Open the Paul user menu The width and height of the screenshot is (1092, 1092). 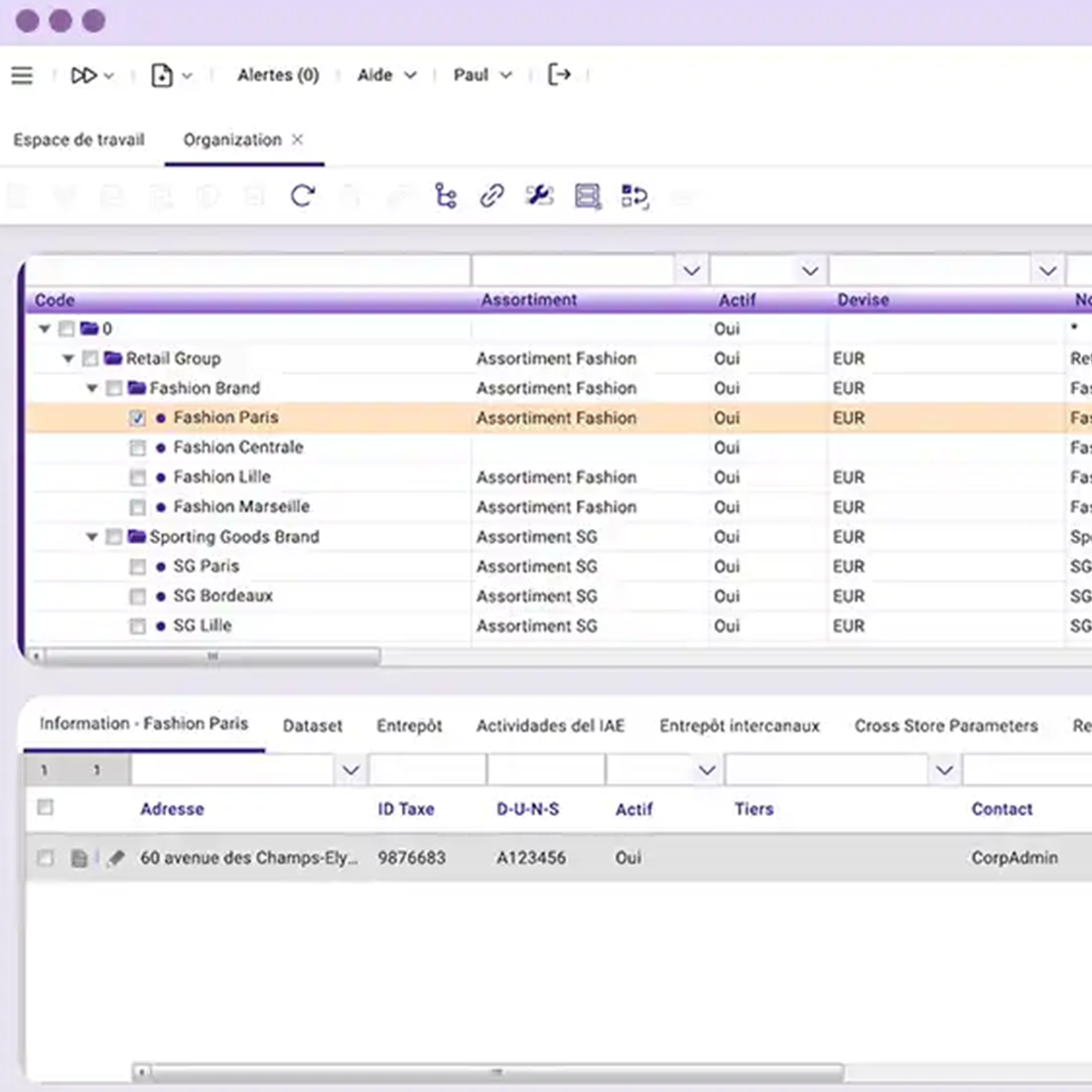click(x=482, y=74)
